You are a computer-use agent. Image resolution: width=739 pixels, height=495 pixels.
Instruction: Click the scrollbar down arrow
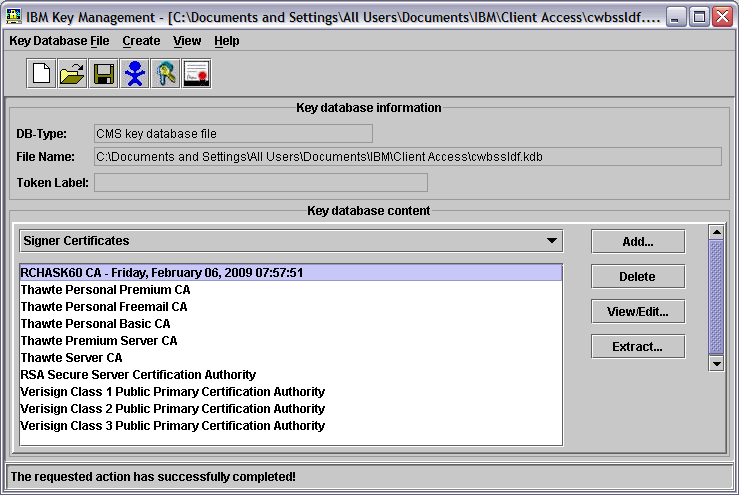716,363
